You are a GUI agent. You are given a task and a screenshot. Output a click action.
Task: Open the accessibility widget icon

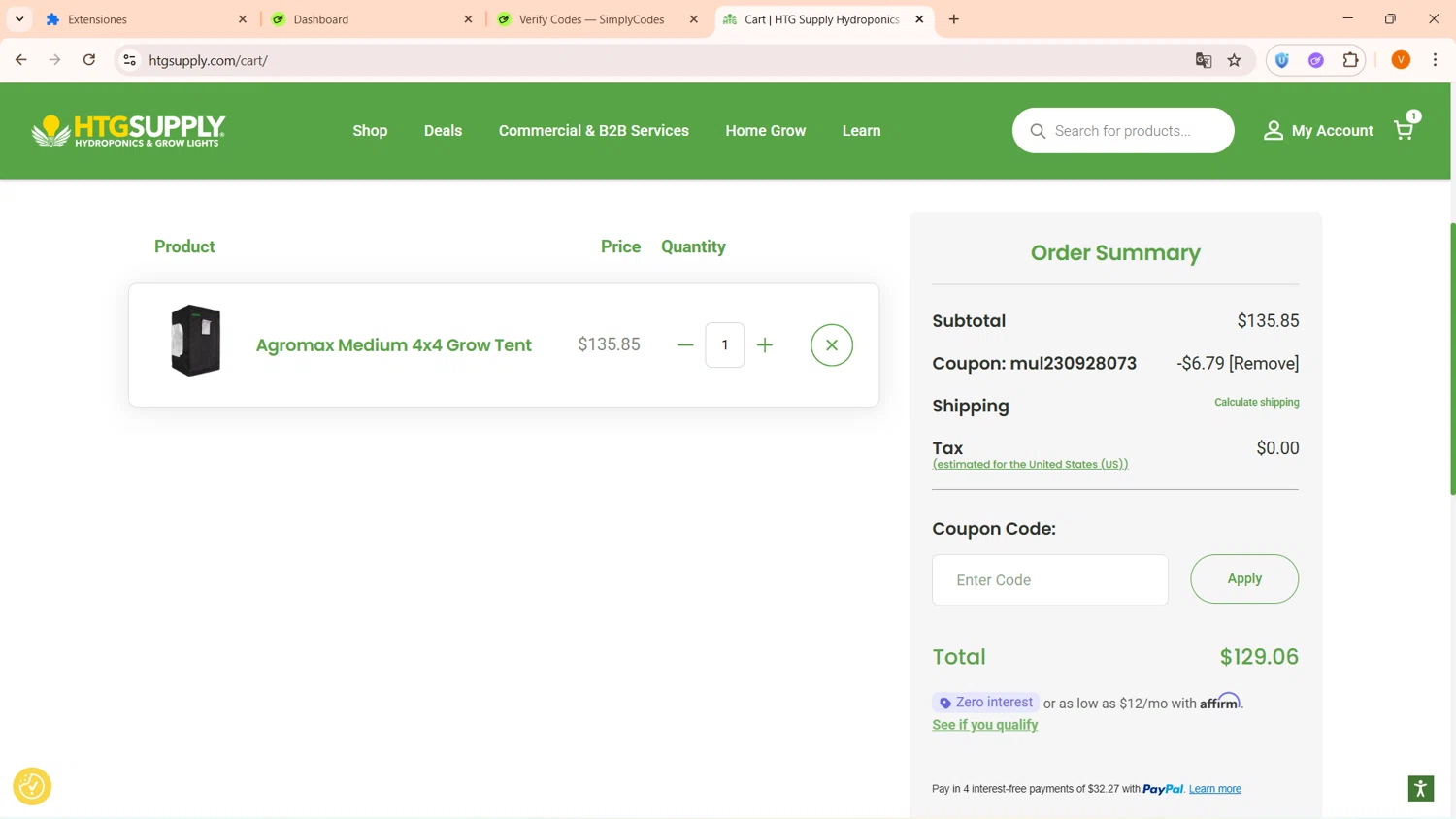[1421, 789]
